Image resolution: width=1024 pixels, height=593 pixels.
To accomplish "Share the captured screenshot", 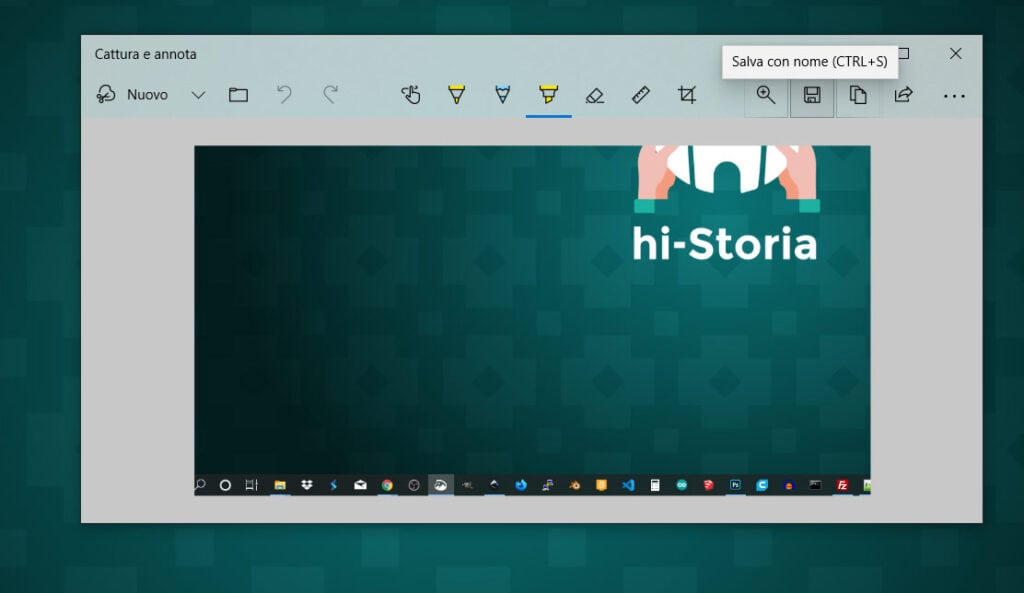I will [903, 95].
